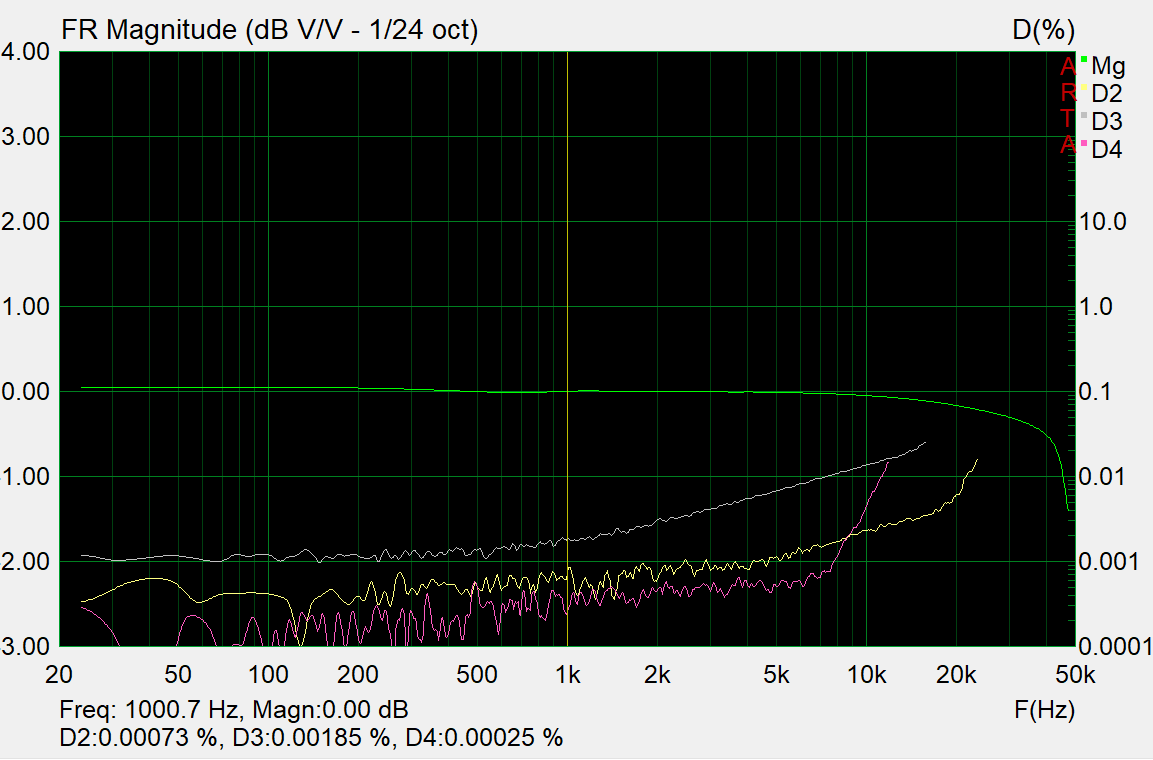This screenshot has width=1153, height=760.
Task: Click the pink D4 legend color marker
Action: (x=1083, y=143)
